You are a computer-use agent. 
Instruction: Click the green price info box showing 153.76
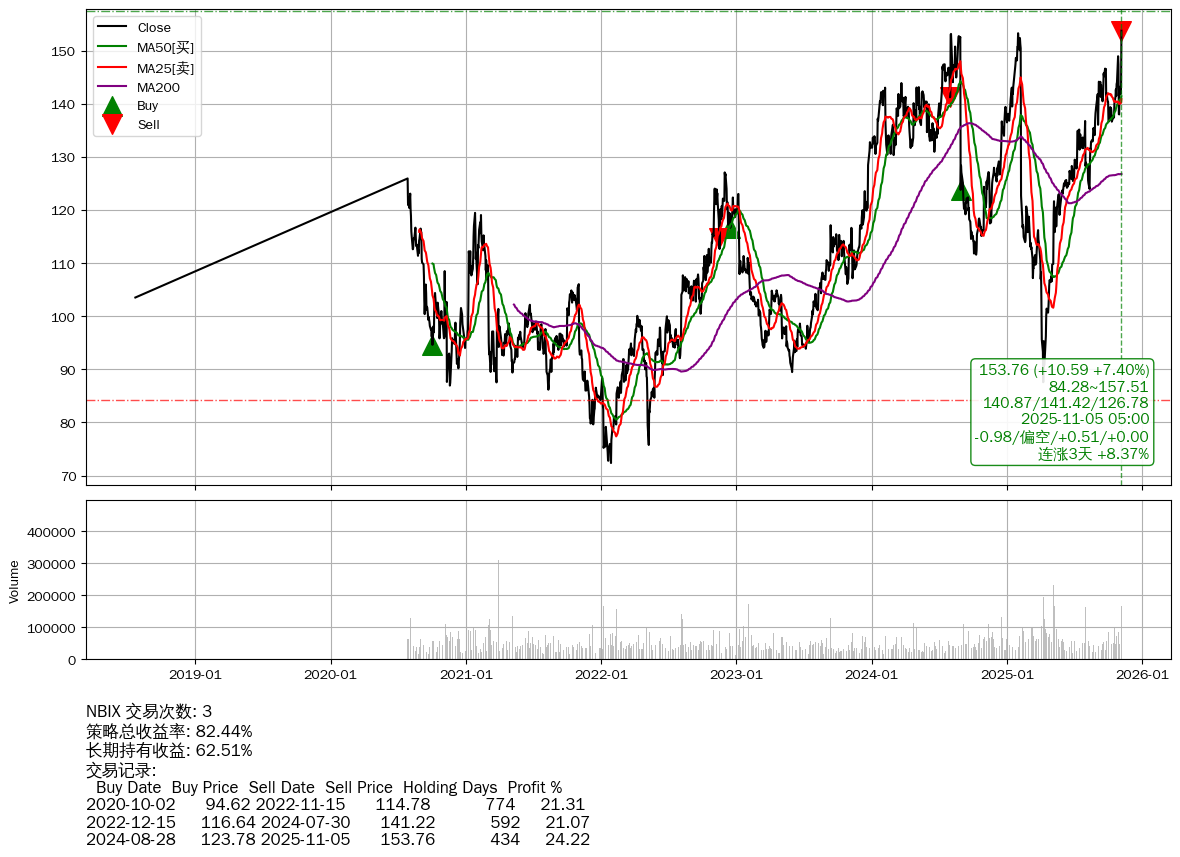[x=1062, y=412]
